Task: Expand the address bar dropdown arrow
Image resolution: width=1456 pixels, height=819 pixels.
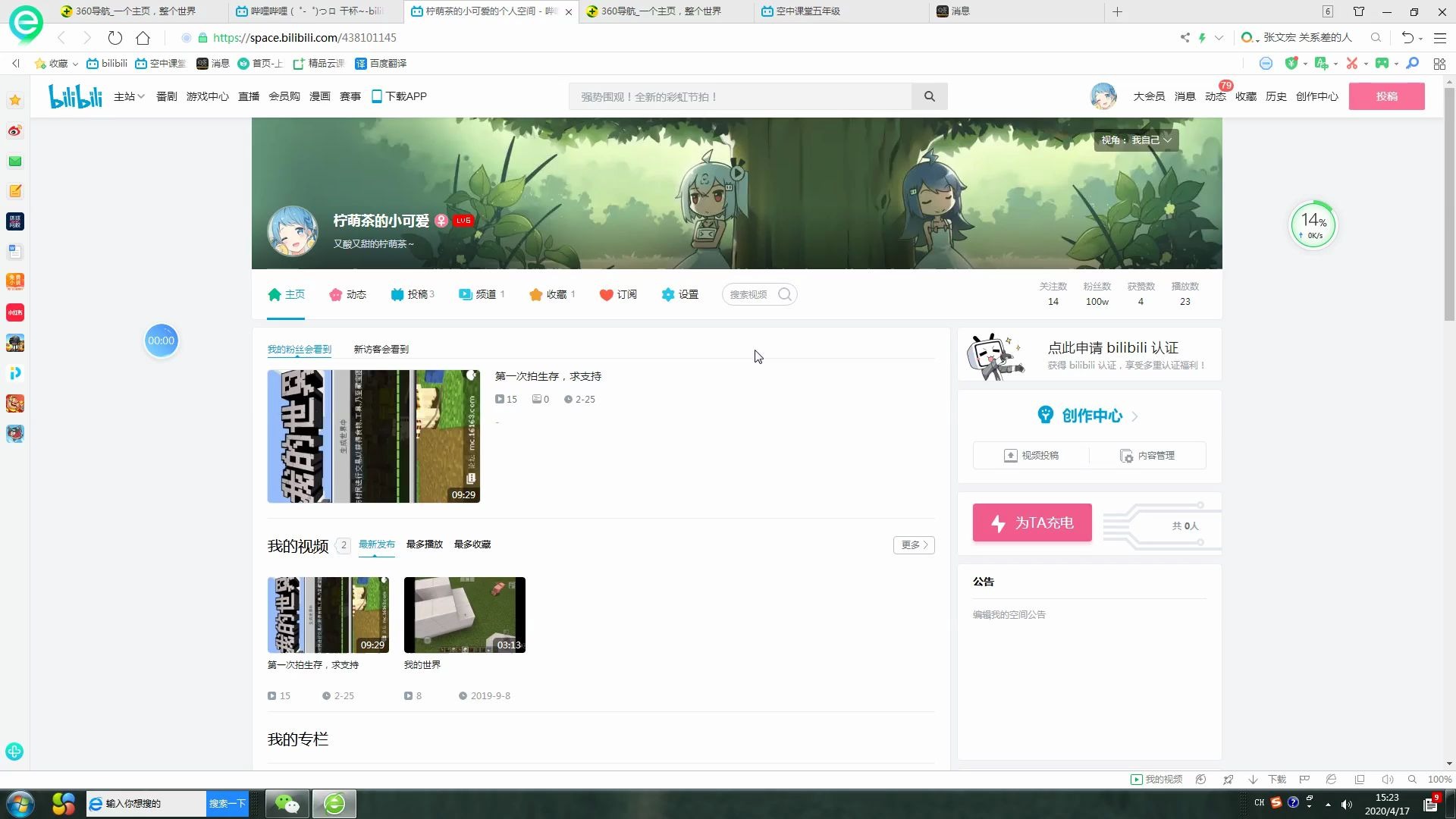Action: [x=1219, y=37]
